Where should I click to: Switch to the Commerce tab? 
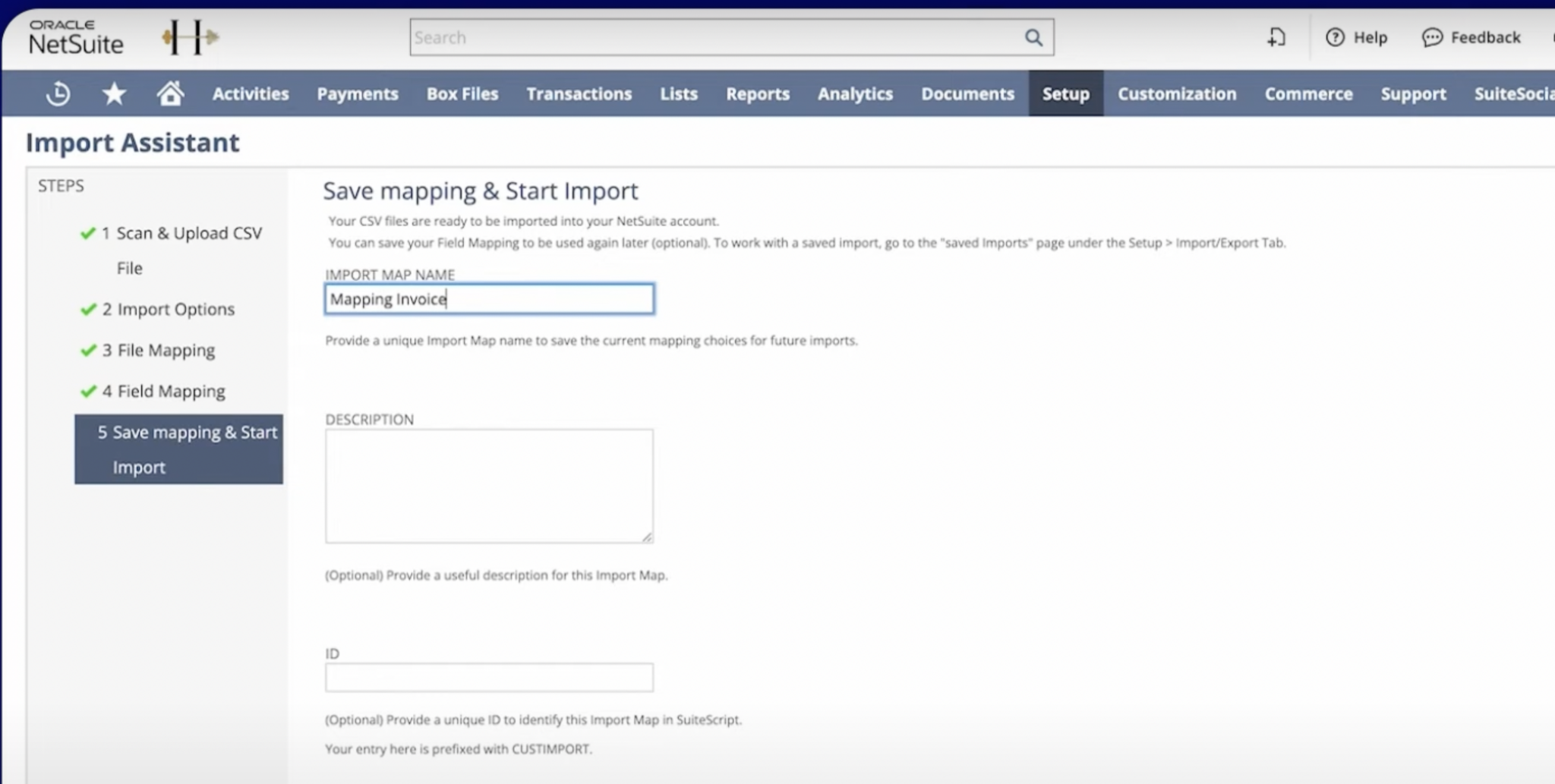(x=1308, y=93)
